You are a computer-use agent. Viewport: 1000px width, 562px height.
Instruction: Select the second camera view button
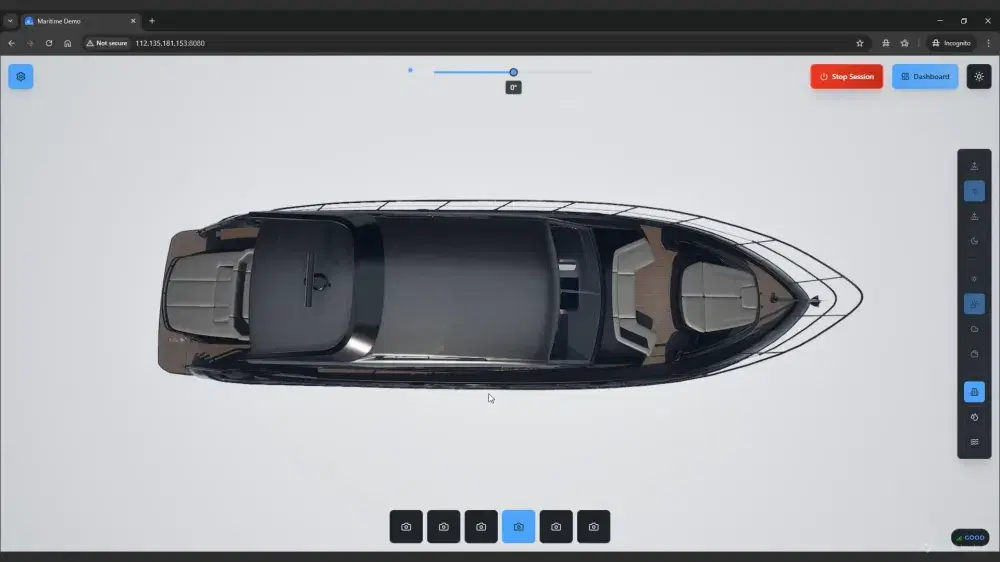pos(444,527)
